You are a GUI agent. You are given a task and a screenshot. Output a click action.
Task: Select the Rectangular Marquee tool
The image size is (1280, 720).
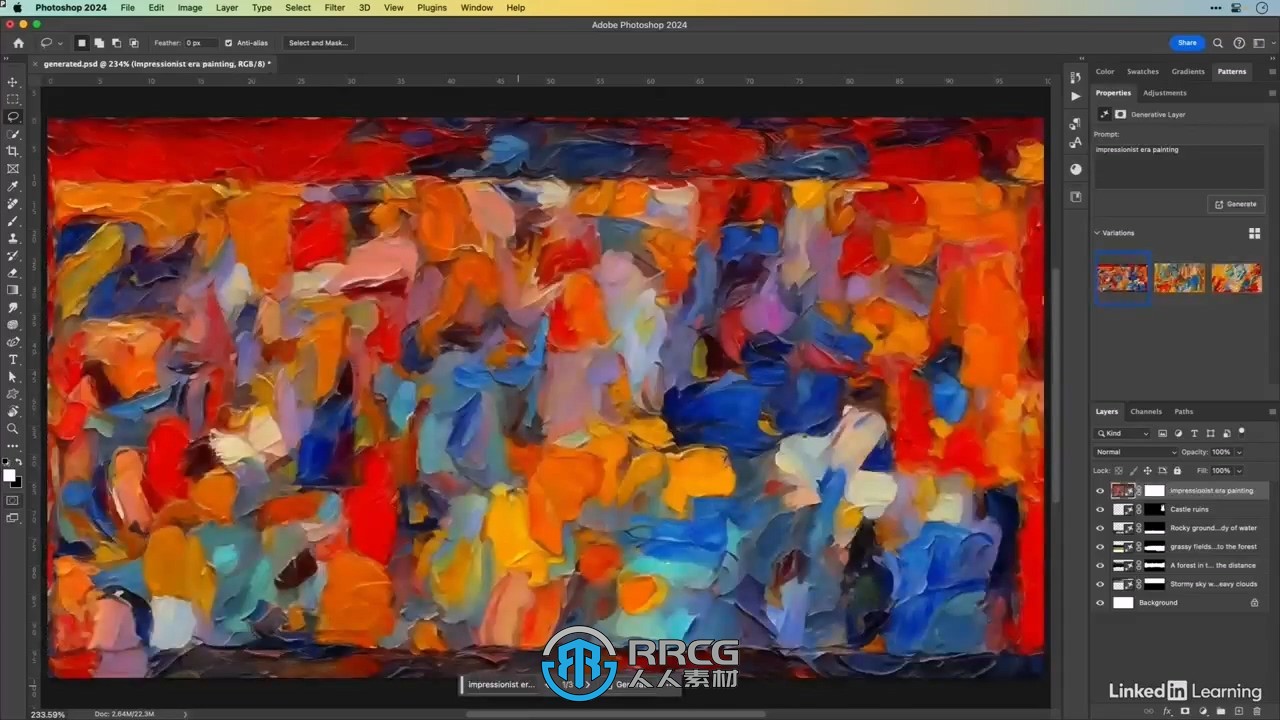pyautogui.click(x=13, y=99)
